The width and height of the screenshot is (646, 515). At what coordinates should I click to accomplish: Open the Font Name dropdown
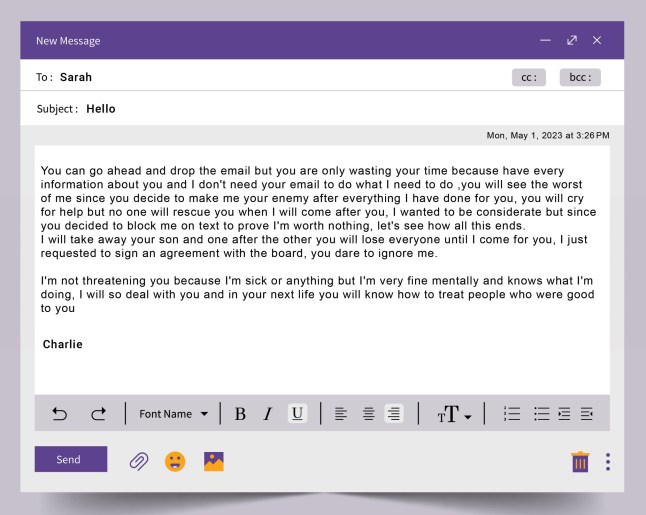173,414
